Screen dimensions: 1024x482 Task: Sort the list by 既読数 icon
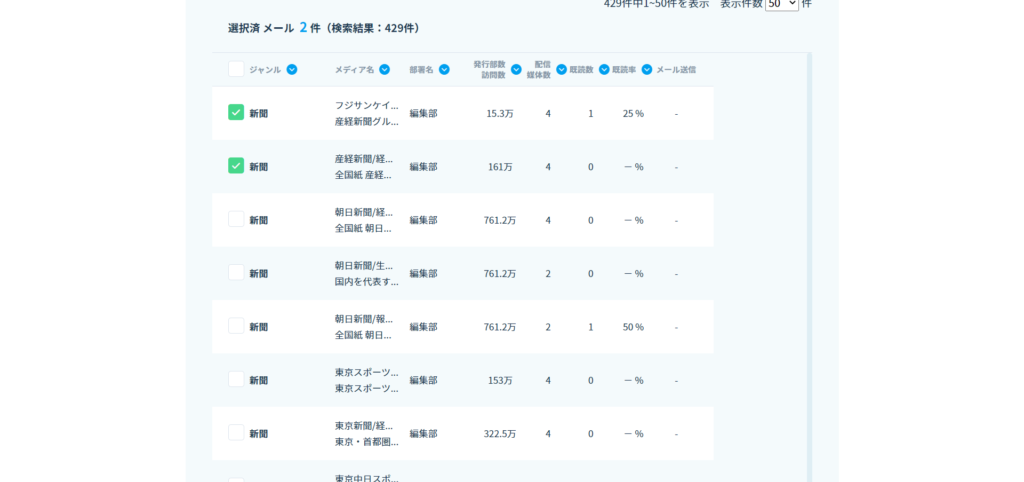(604, 70)
